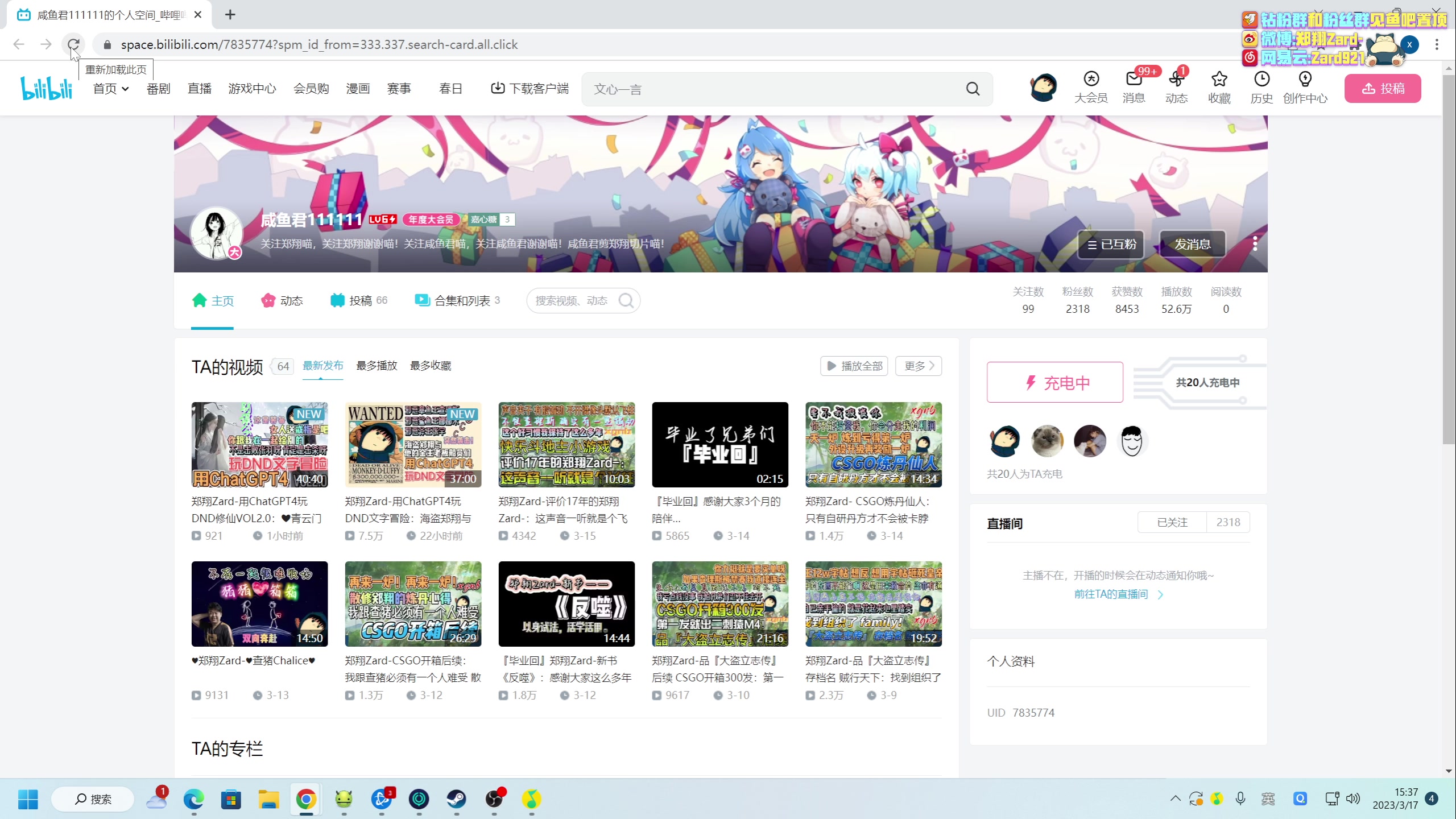Screen dimensions: 1456x819
Task: Click the search magnifier in the top bar
Action: (973, 89)
